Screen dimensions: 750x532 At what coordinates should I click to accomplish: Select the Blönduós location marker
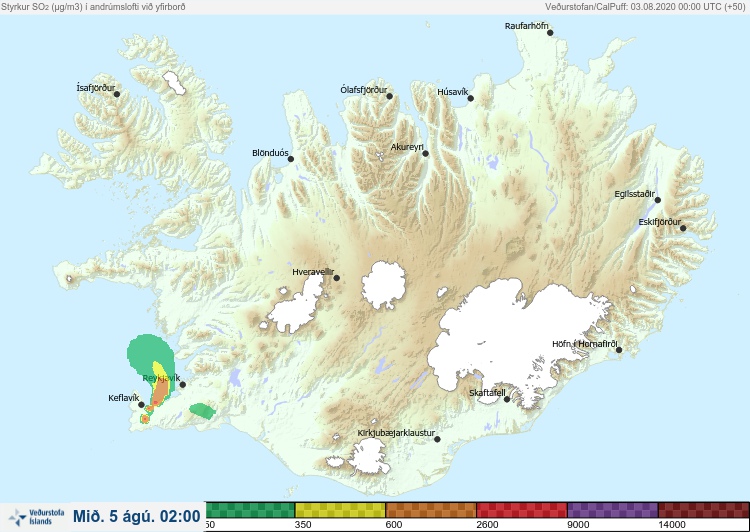[x=290, y=159]
